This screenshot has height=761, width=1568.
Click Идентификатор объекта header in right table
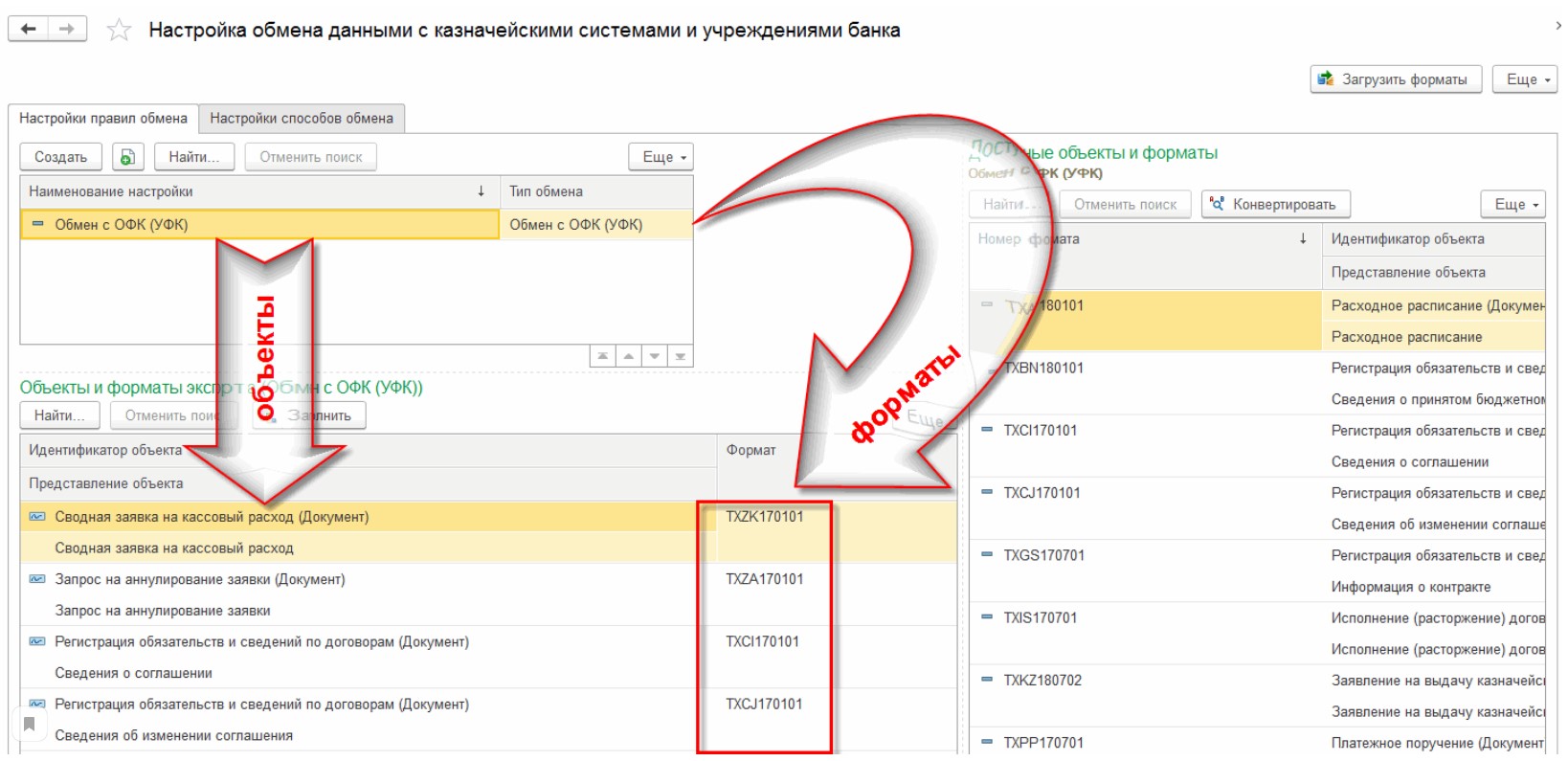coord(1434,239)
